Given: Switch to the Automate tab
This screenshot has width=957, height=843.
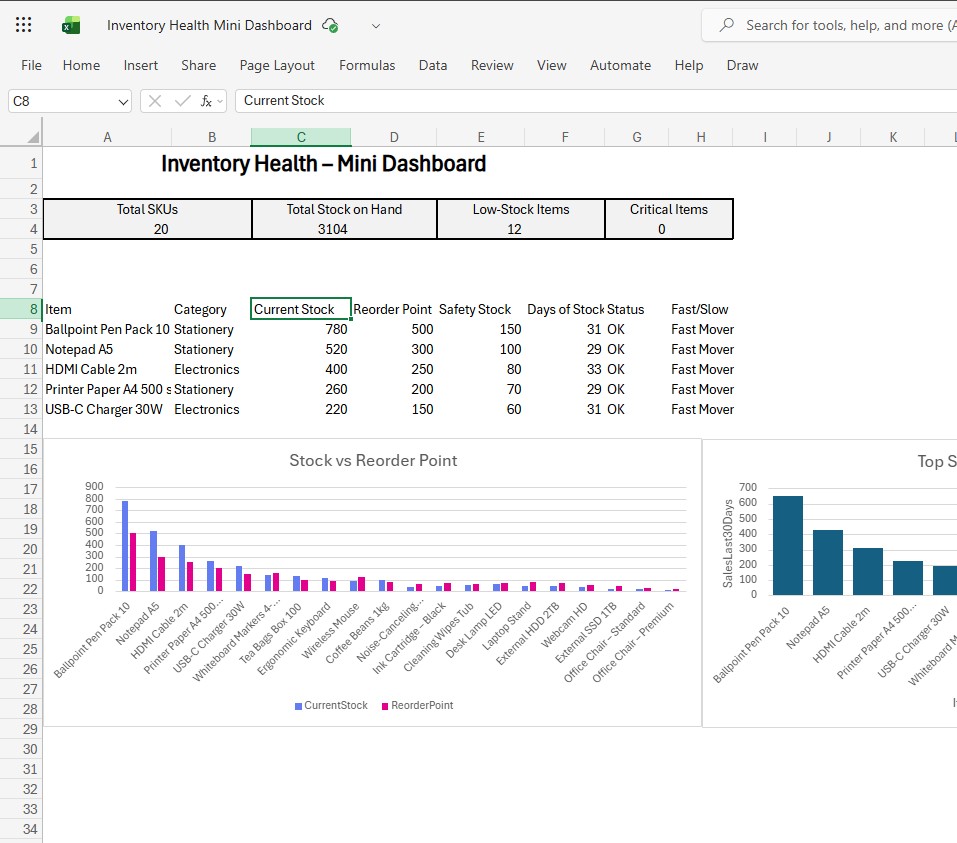Looking at the screenshot, I should pyautogui.click(x=620, y=65).
